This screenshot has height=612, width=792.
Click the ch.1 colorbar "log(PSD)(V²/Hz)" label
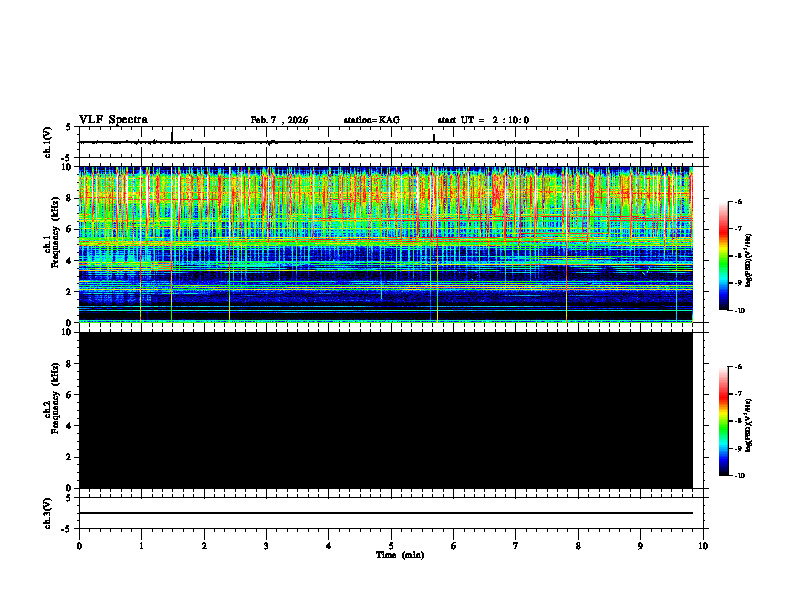tap(749, 261)
